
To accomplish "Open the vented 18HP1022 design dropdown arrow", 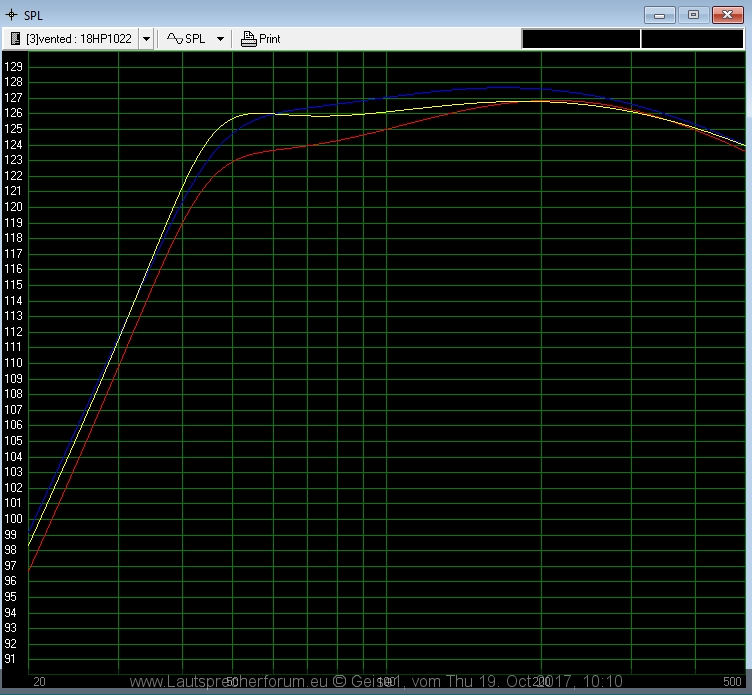I will 147,39.
